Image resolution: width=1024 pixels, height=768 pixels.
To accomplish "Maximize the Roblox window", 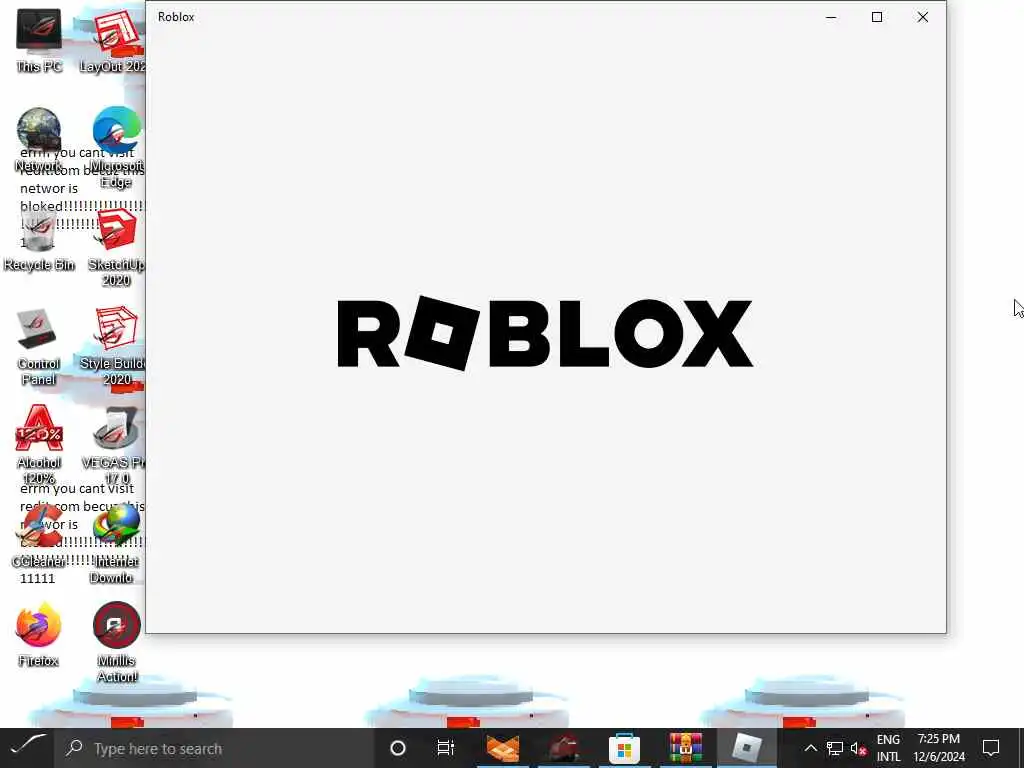I will (877, 17).
